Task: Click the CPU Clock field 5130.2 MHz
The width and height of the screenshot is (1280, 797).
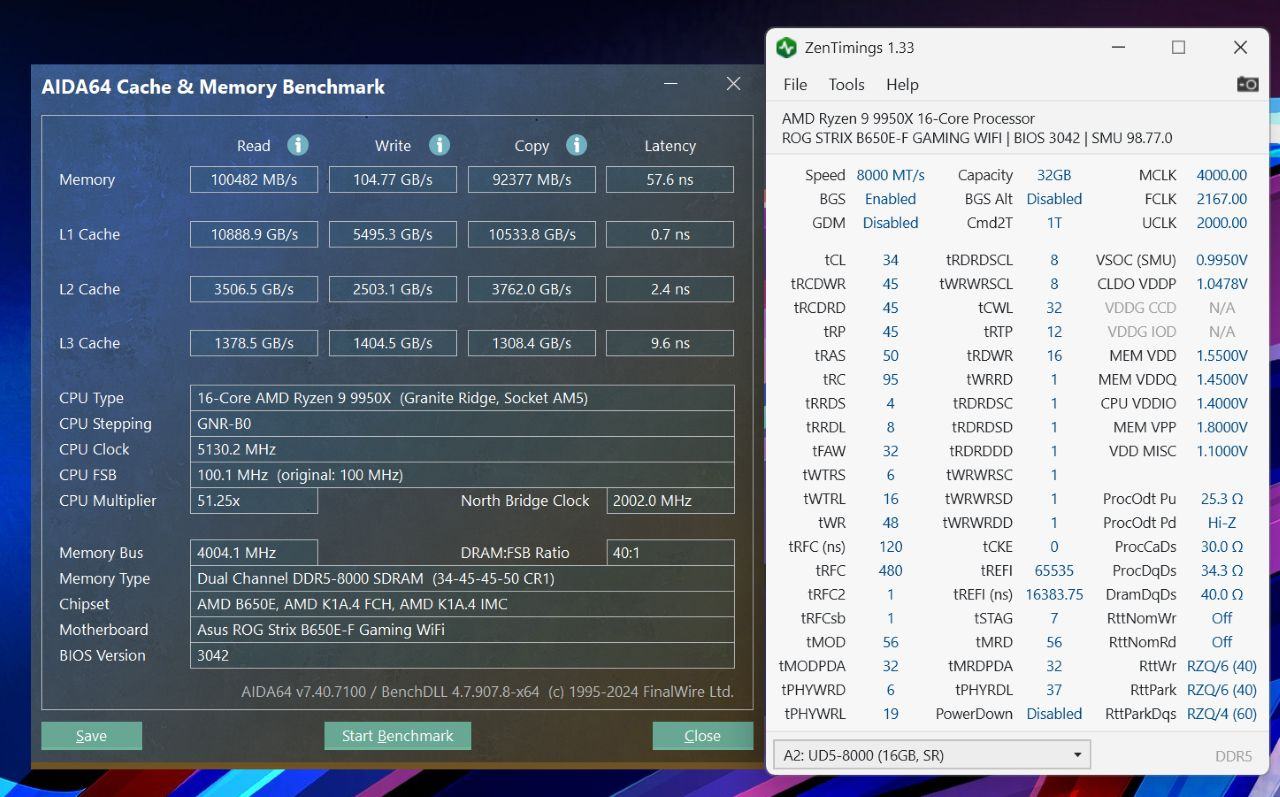Action: pos(462,450)
